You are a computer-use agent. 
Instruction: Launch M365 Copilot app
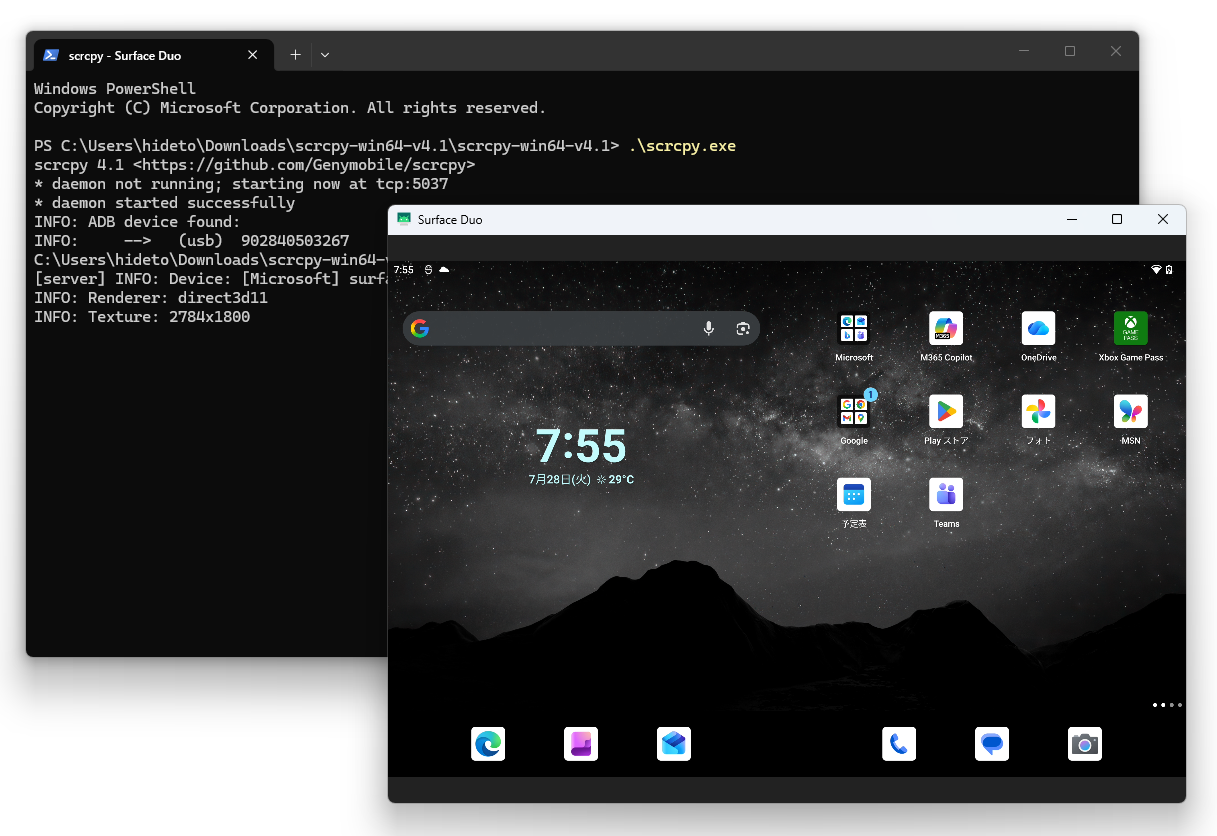pos(946,328)
